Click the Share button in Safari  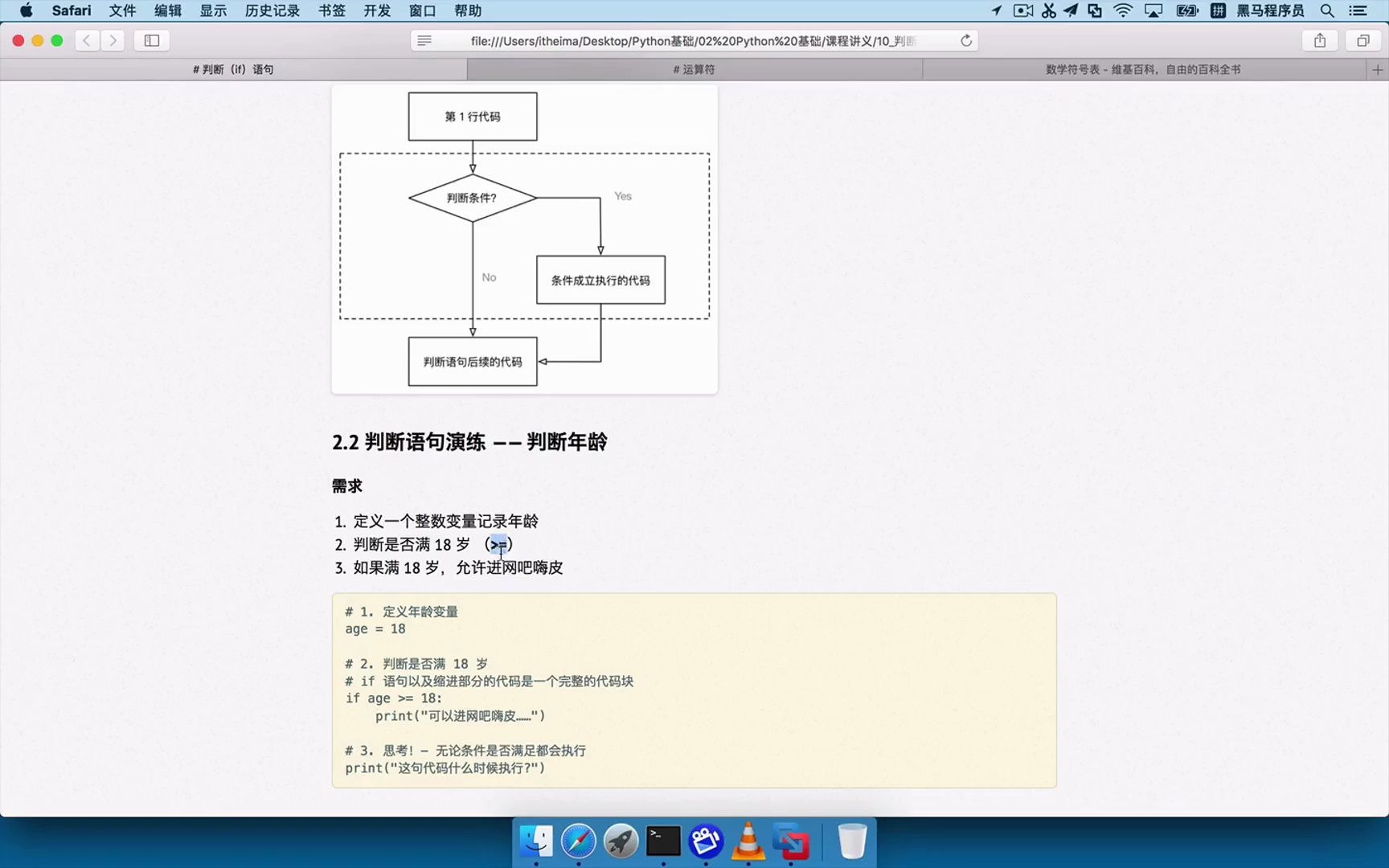pyautogui.click(x=1319, y=40)
